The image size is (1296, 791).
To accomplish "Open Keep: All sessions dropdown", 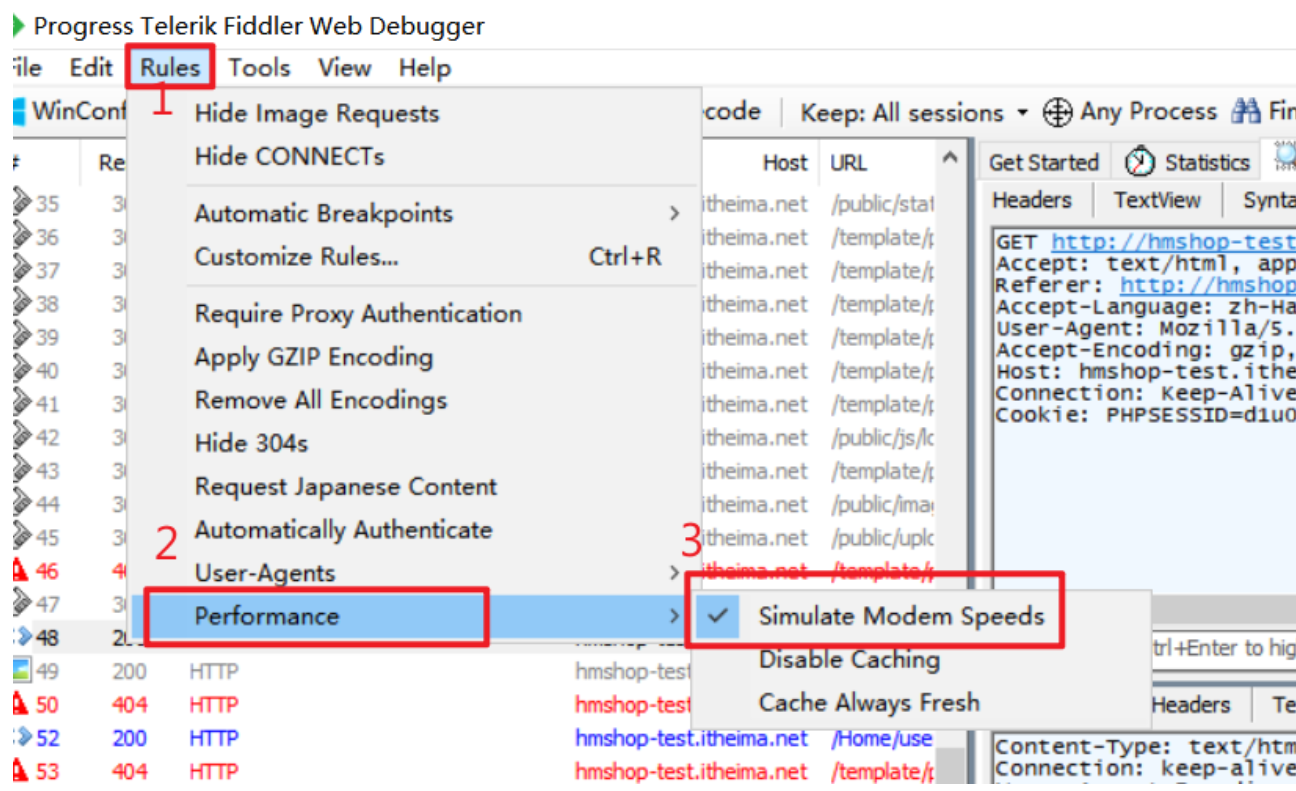I will point(914,112).
